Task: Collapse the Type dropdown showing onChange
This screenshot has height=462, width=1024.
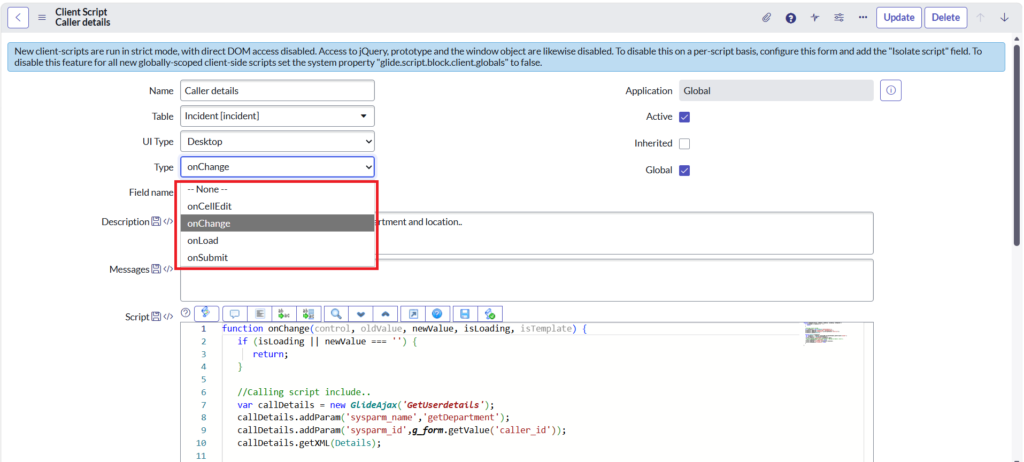Action: (x=277, y=168)
